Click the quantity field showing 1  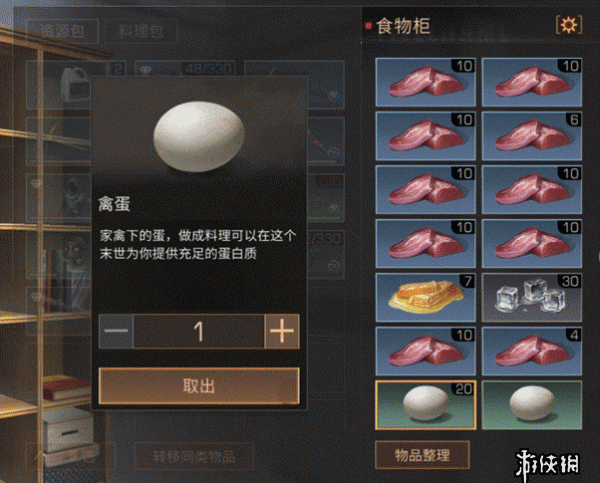click(199, 331)
